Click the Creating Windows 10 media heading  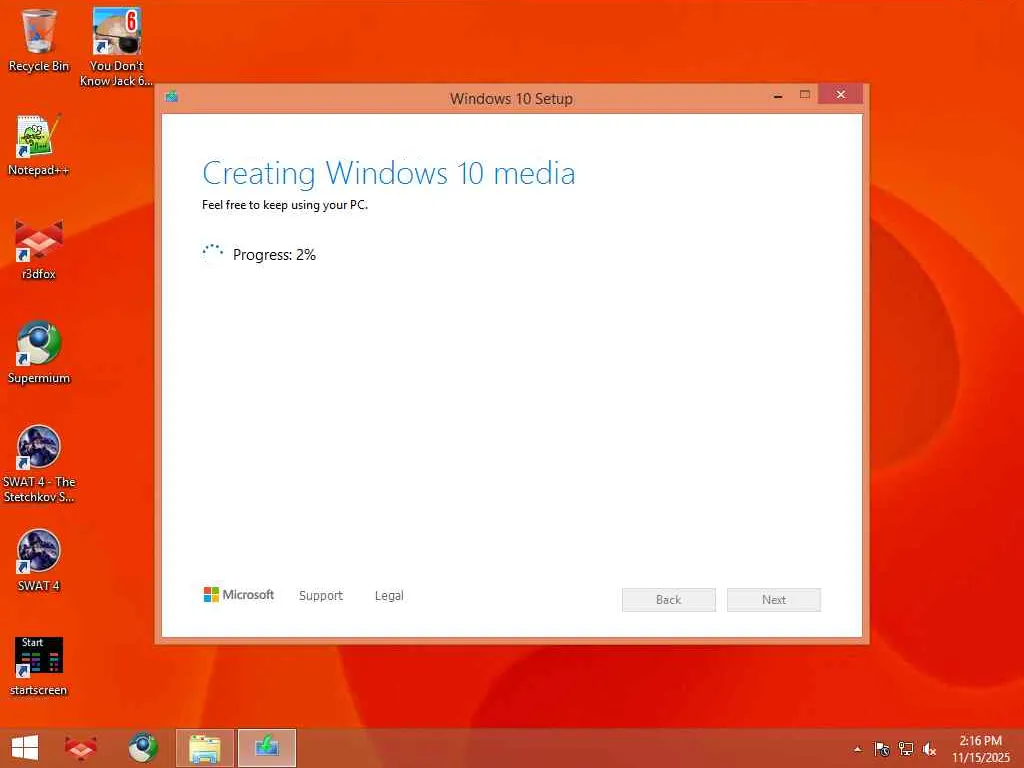click(389, 173)
